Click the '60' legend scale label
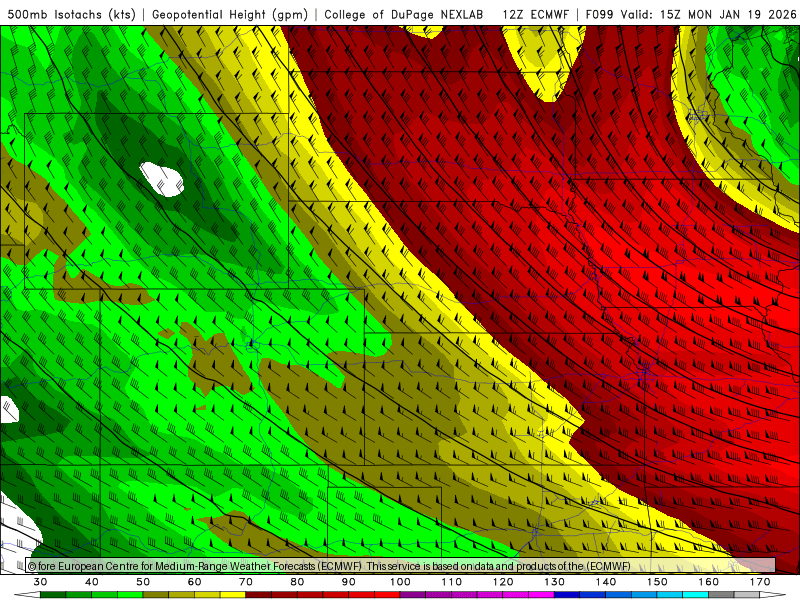Image resolution: width=800 pixels, height=600 pixels. [194, 582]
